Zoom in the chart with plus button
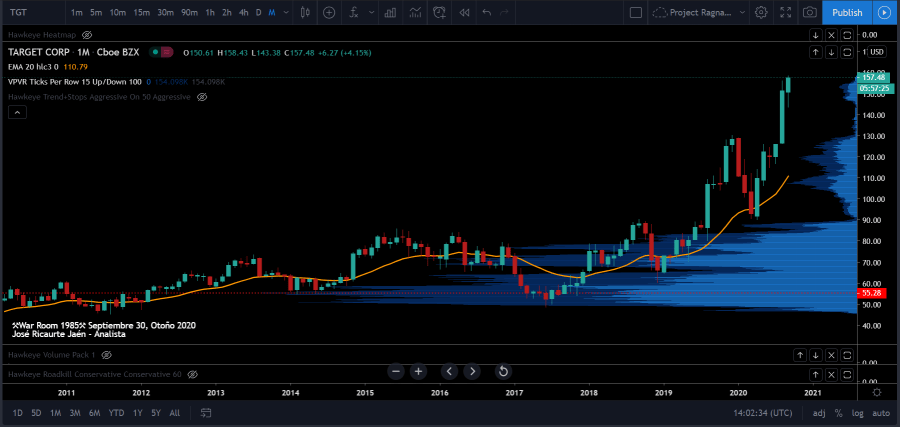900x427 pixels. (418, 371)
